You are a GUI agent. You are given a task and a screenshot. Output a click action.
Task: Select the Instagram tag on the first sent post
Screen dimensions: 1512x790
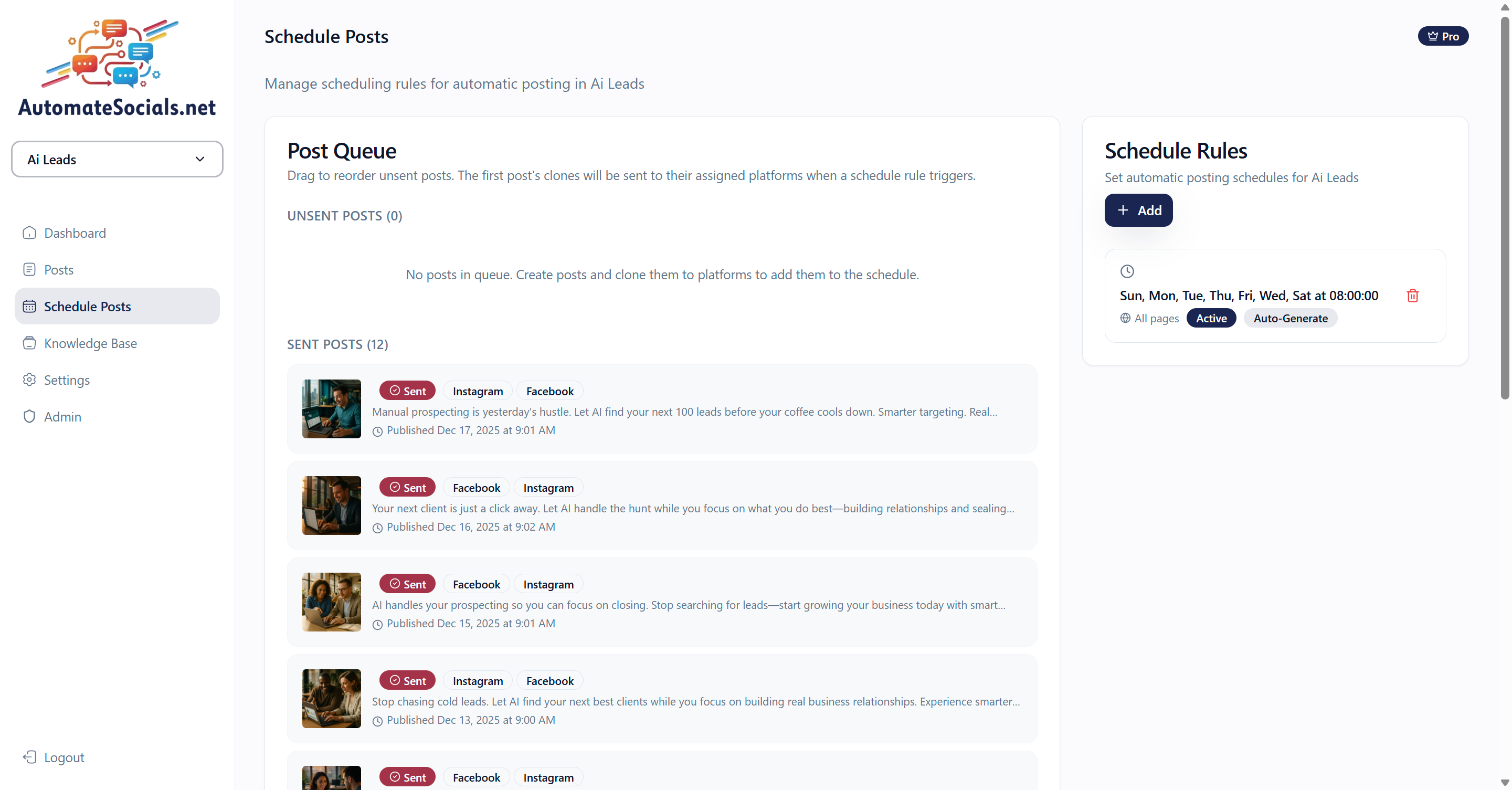coord(477,391)
